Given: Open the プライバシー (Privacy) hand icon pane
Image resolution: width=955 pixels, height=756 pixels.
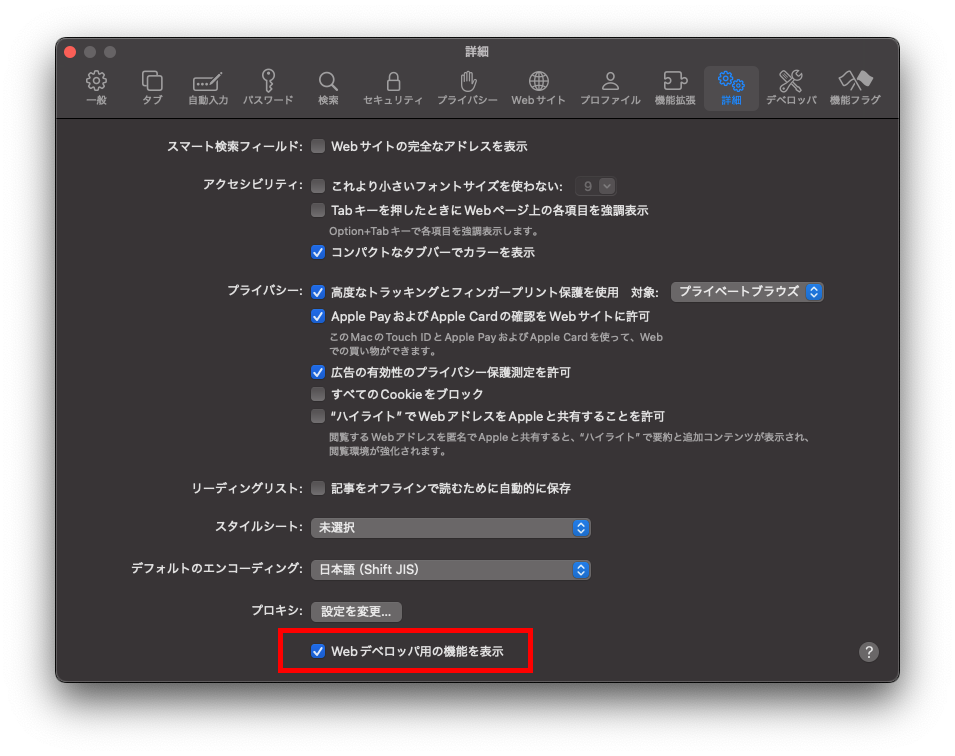Looking at the screenshot, I should 467,88.
